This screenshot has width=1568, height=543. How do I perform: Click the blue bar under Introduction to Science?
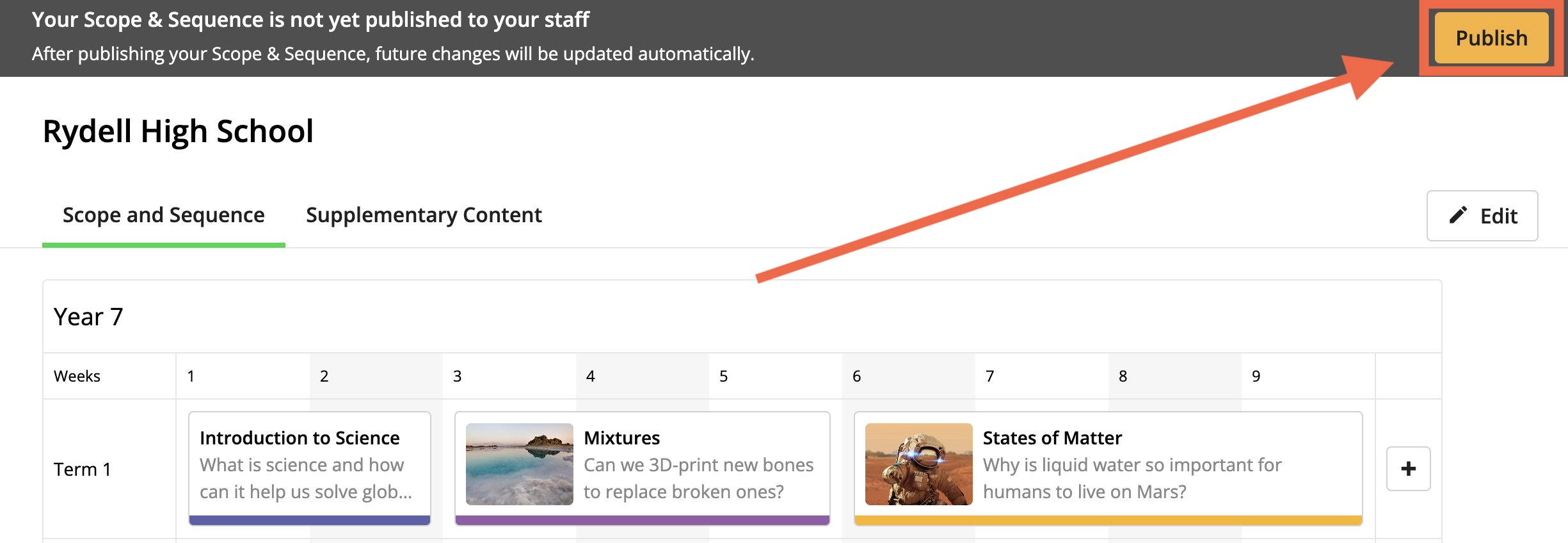(x=310, y=520)
